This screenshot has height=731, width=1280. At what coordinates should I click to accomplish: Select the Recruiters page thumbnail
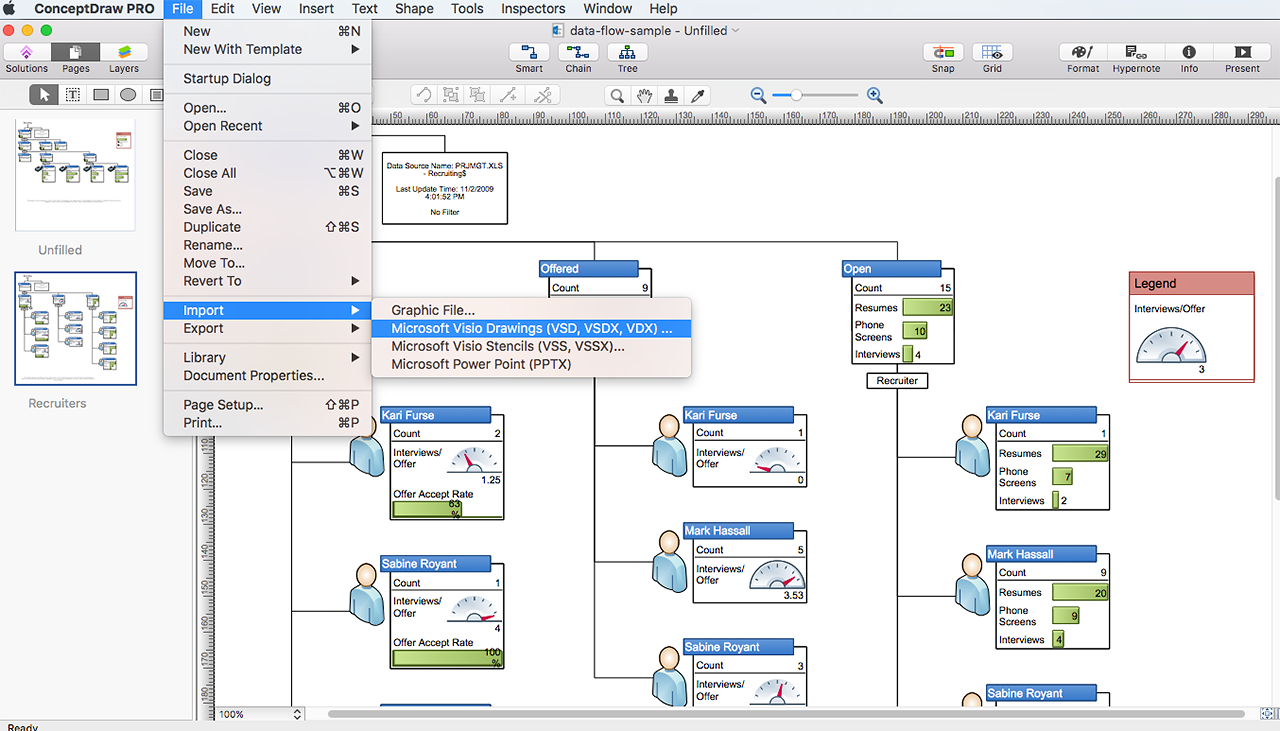[76, 329]
